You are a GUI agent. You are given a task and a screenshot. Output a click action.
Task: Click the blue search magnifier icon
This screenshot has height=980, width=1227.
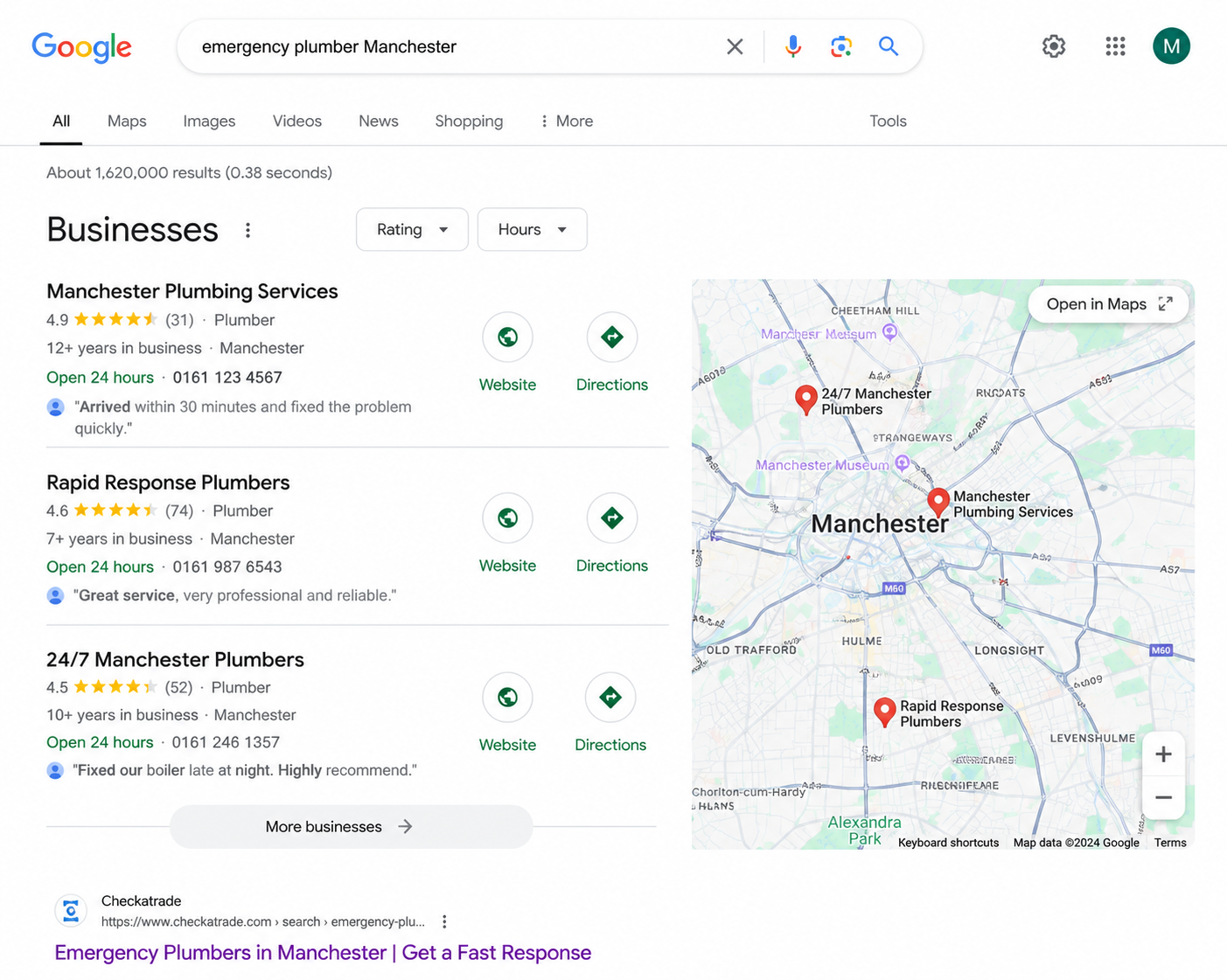point(888,46)
